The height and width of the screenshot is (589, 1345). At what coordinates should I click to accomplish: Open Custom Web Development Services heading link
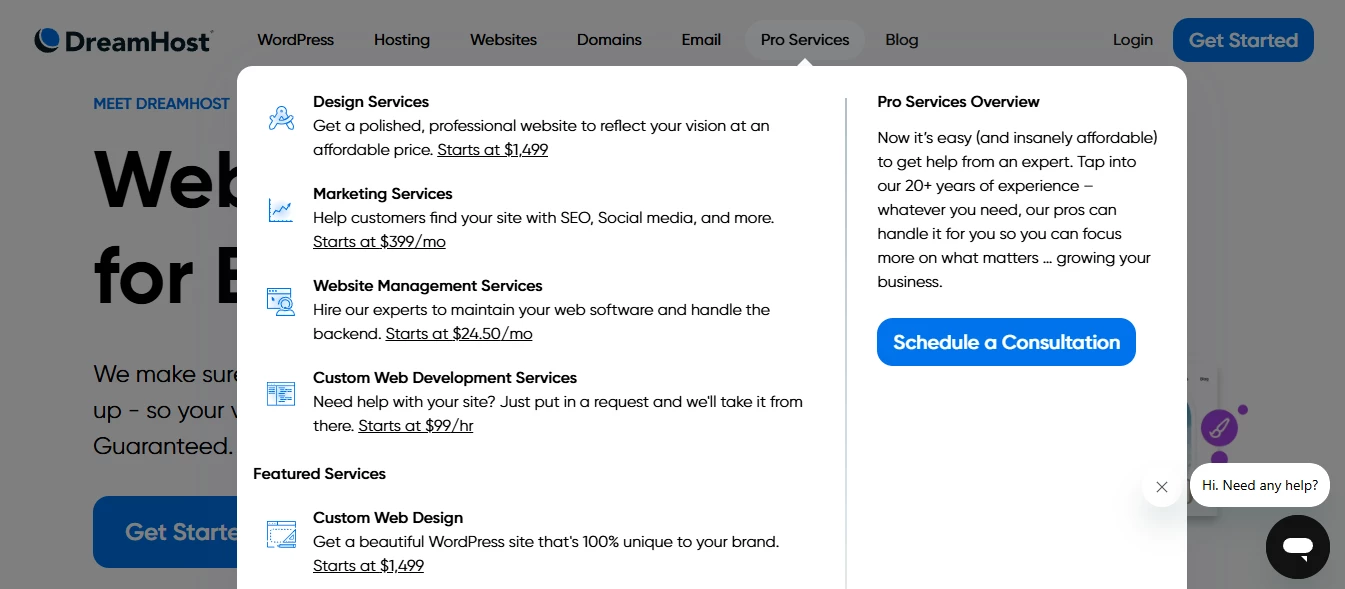pyautogui.click(x=445, y=378)
